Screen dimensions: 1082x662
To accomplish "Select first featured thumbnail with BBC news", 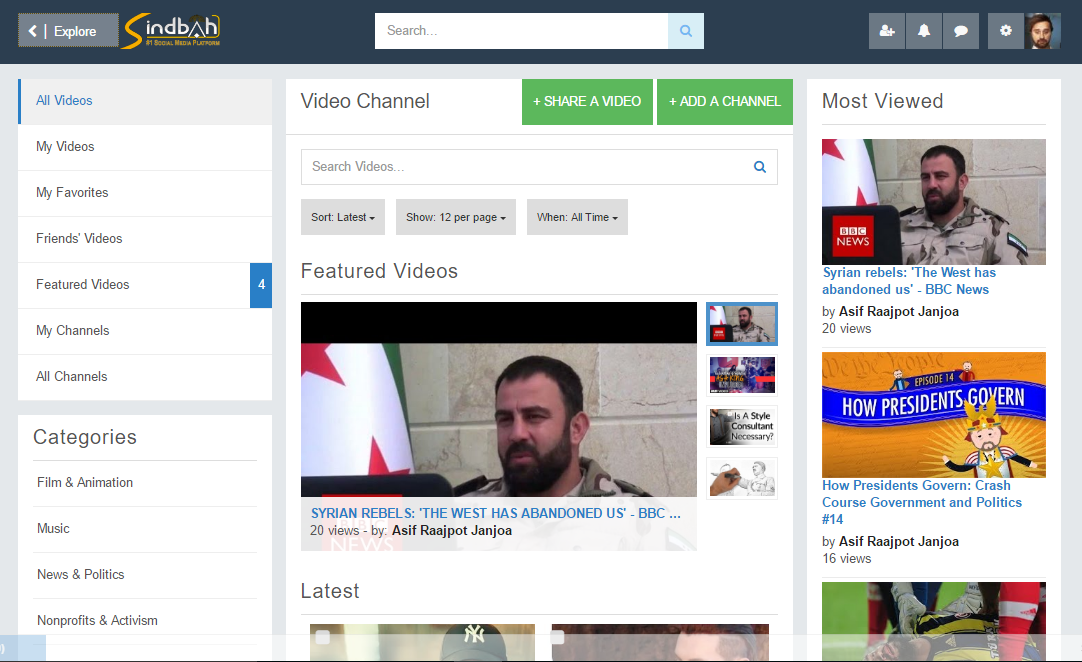I will point(742,324).
